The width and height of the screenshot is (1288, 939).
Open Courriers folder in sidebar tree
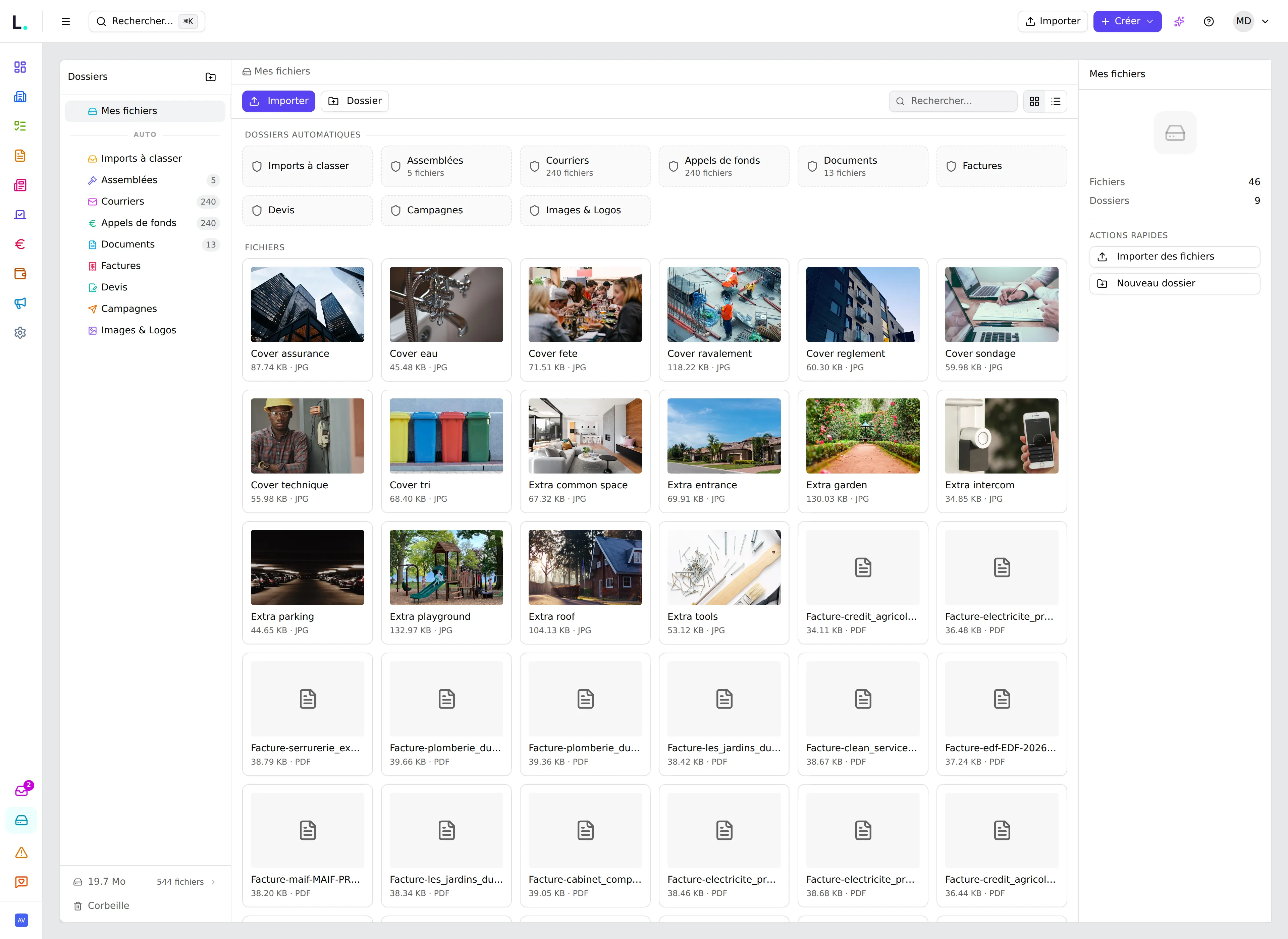[145, 202]
